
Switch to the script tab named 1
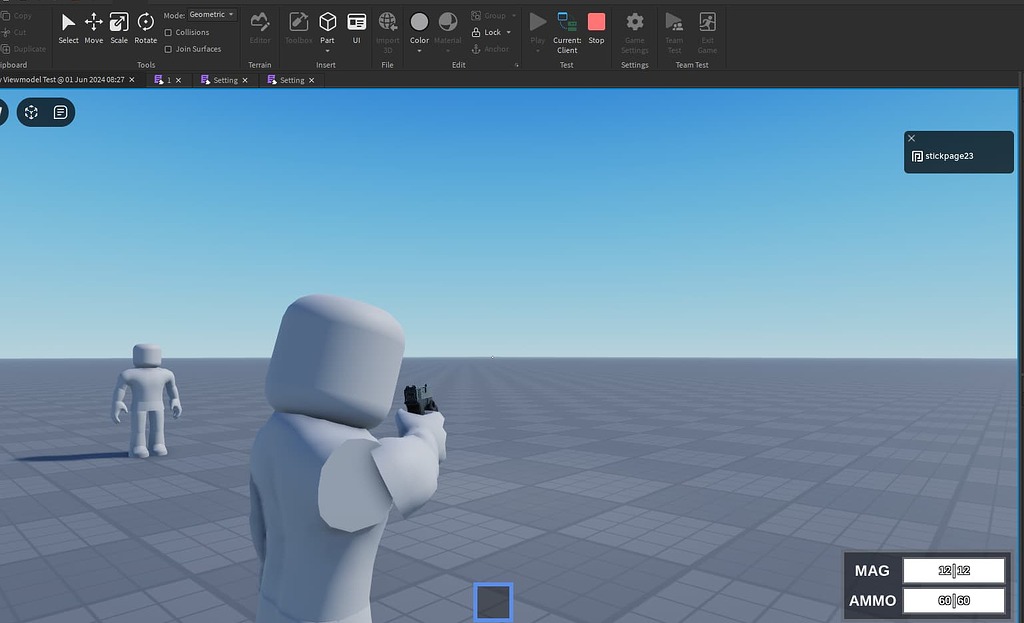coord(165,80)
